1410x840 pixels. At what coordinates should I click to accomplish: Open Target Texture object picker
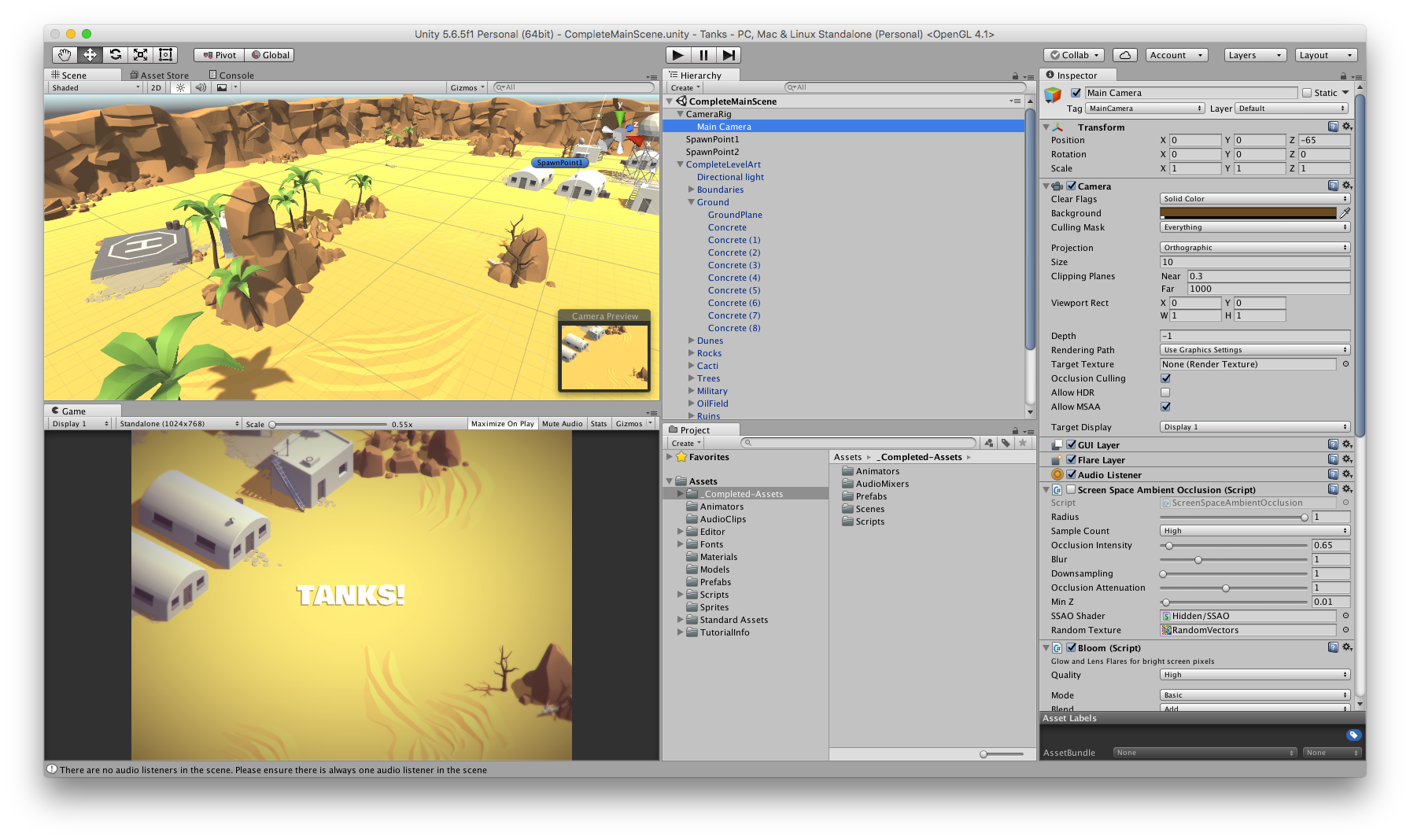[x=1345, y=364]
